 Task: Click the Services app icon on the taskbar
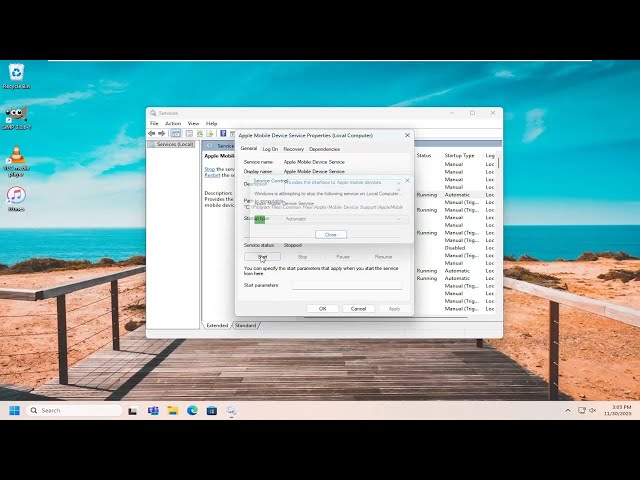(x=231, y=411)
